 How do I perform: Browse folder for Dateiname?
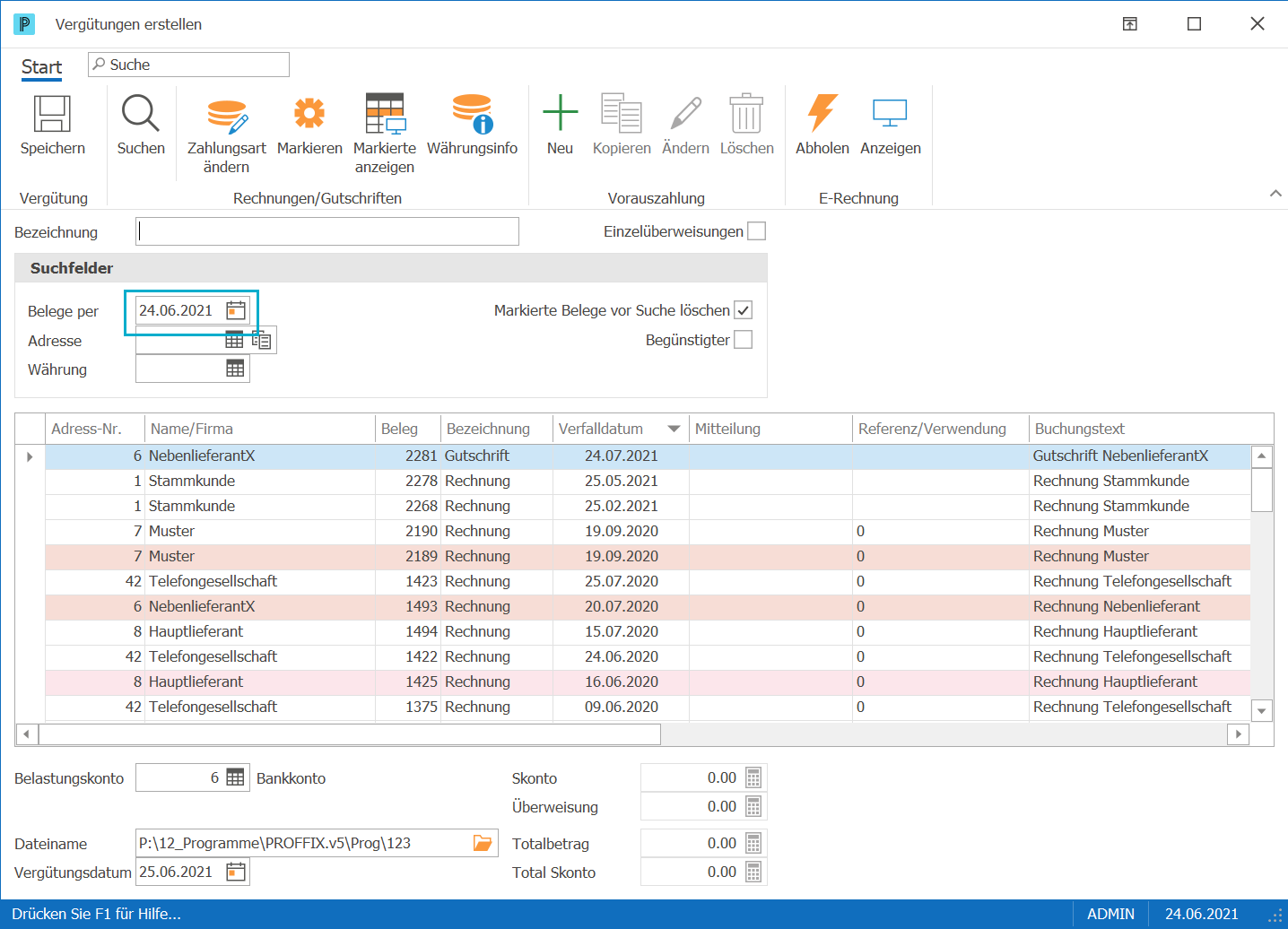(x=483, y=843)
